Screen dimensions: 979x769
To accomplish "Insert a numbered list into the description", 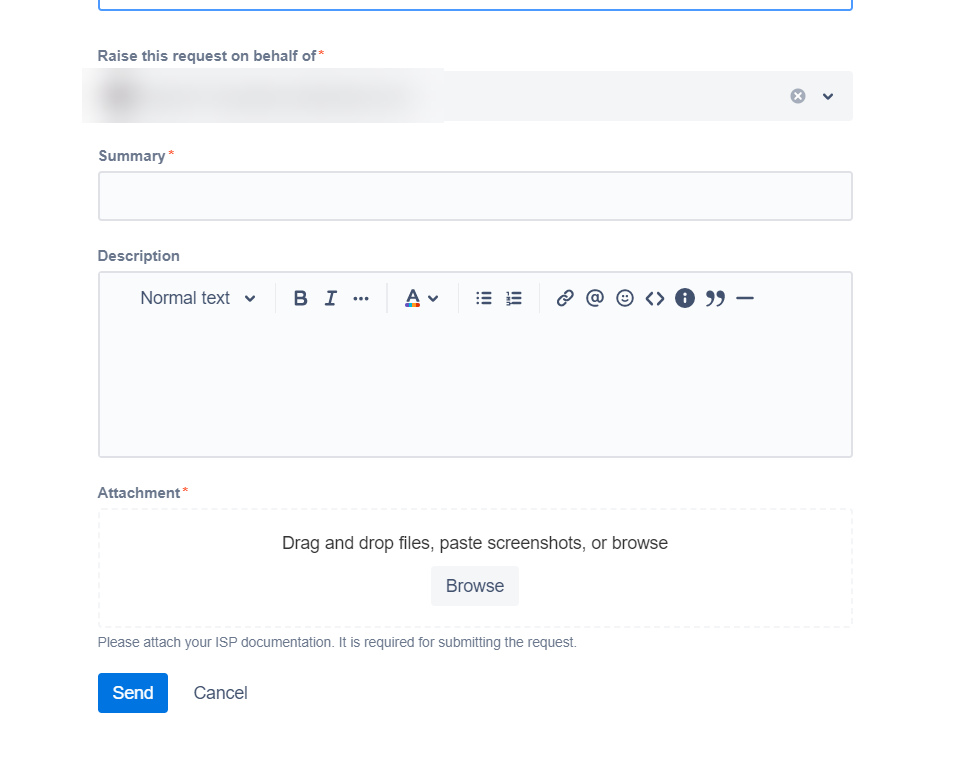I will point(513,297).
